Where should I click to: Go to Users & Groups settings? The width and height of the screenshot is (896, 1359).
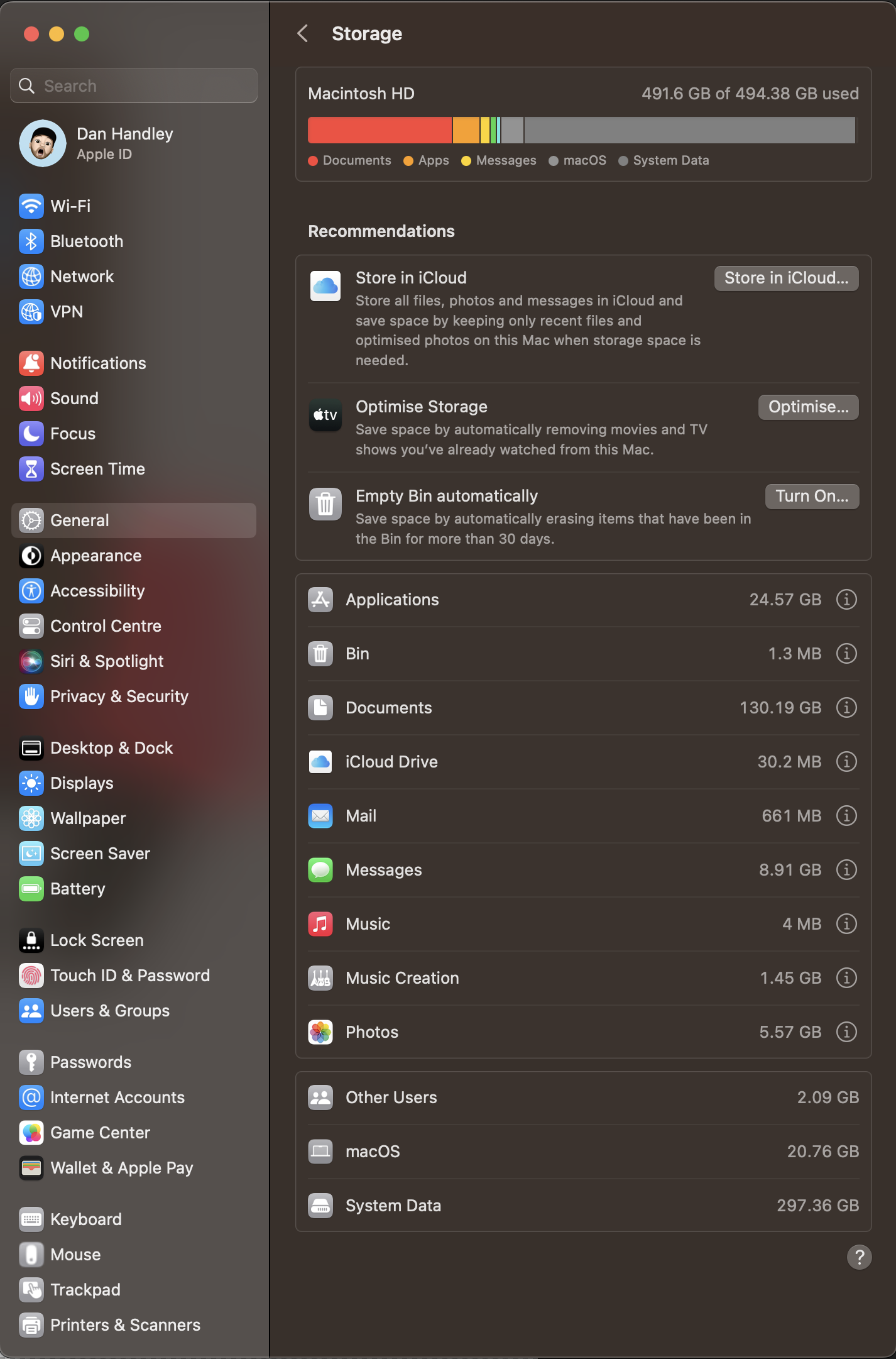click(x=134, y=1010)
